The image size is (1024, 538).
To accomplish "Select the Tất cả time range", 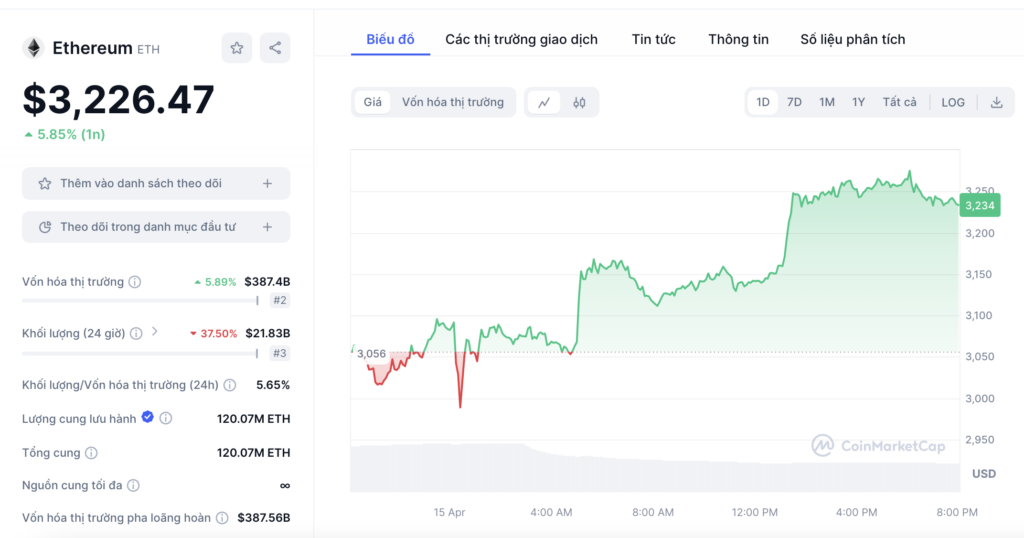I will [899, 103].
